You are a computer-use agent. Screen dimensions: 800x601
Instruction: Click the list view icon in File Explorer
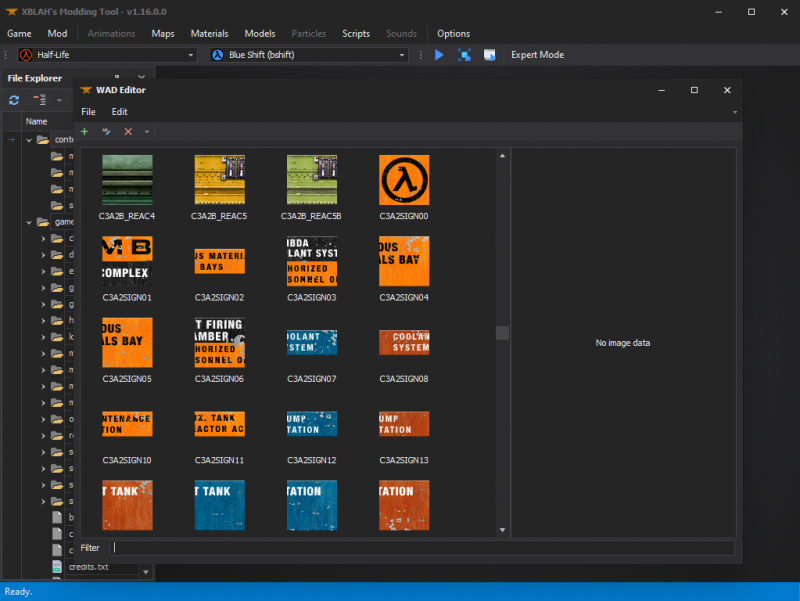38,99
